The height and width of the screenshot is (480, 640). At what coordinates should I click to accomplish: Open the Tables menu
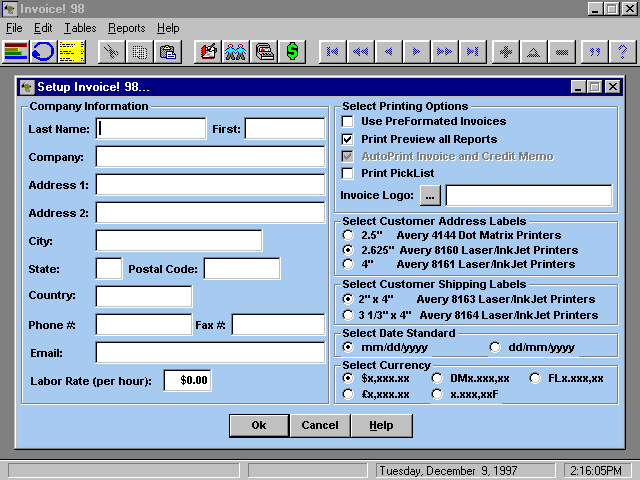coord(81,28)
